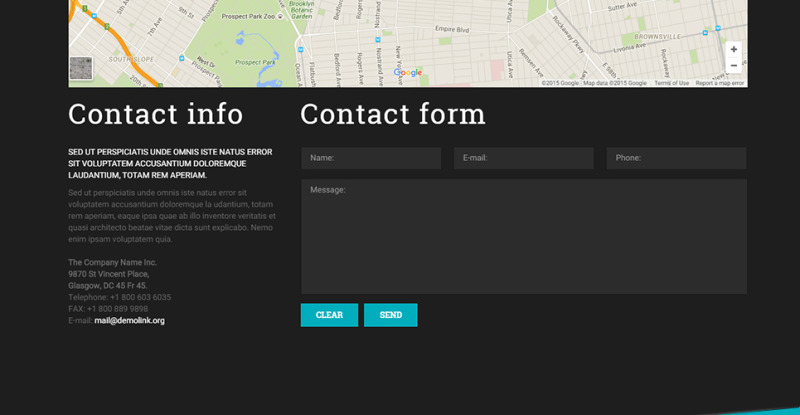Viewport: 800px width, 415px height.
Task: Click the Empire Blvd street label
Action: pos(452,29)
